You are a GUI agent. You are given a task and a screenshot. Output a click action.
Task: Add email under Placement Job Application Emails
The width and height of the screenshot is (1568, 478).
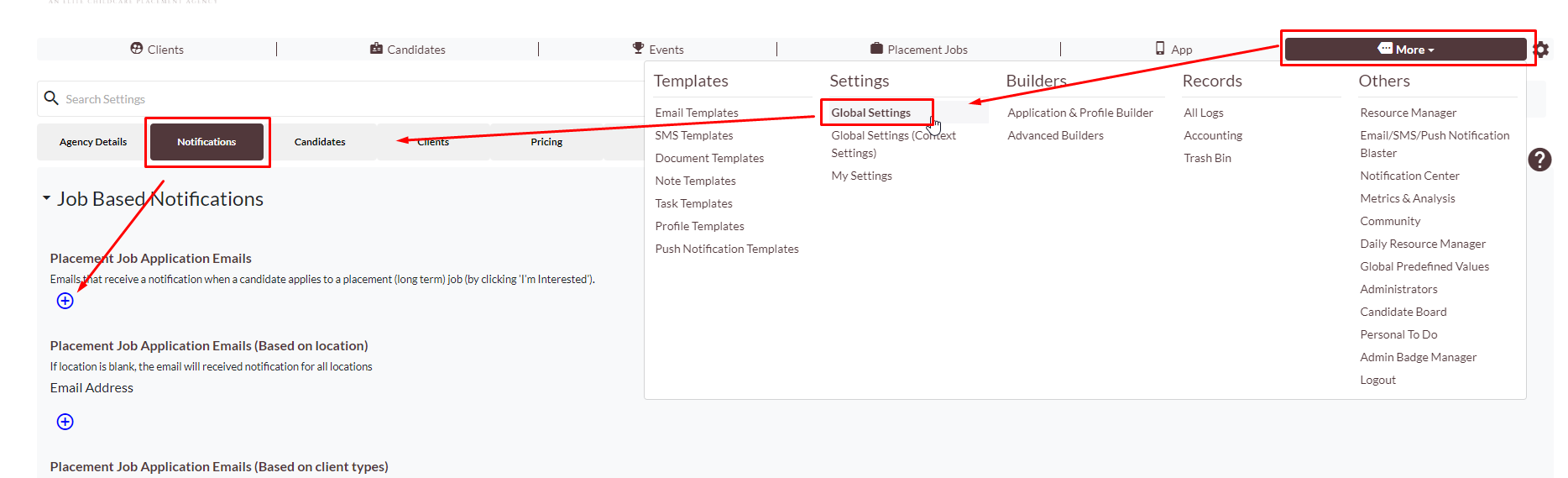(65, 301)
